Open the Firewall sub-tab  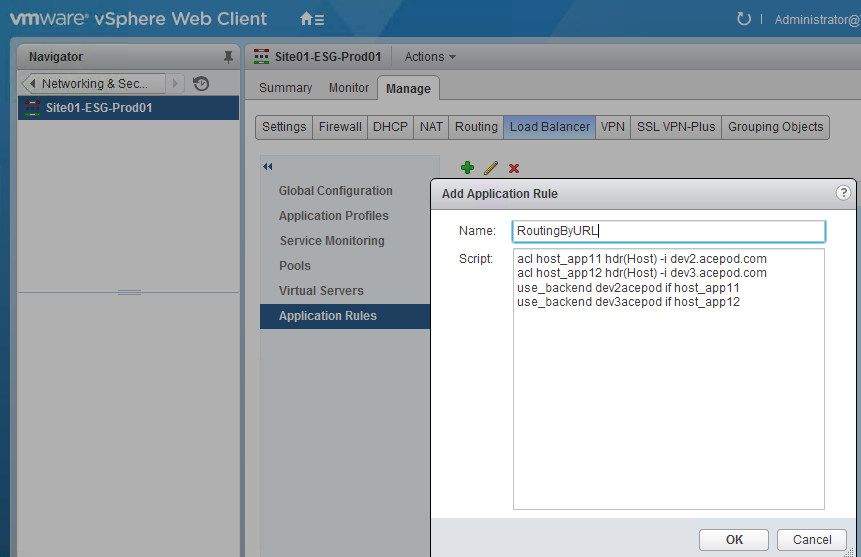[340, 127]
